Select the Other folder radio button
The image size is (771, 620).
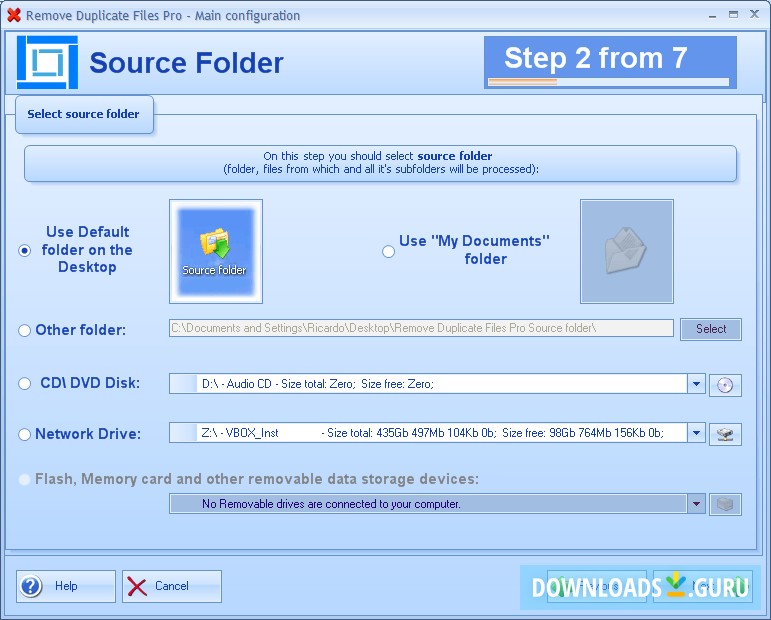(x=25, y=330)
